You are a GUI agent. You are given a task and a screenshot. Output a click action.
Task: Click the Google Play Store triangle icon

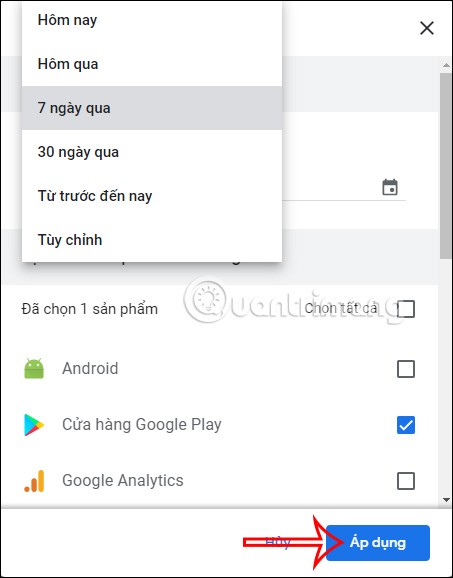(34, 425)
